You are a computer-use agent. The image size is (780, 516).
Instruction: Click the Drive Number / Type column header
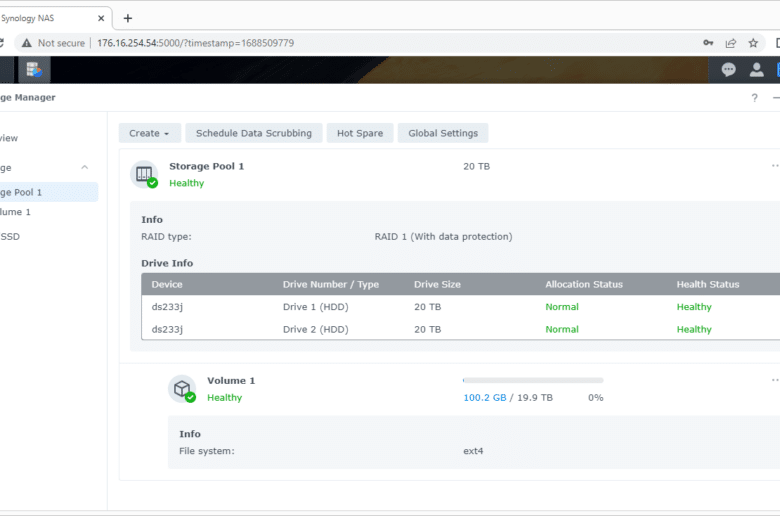click(x=331, y=285)
